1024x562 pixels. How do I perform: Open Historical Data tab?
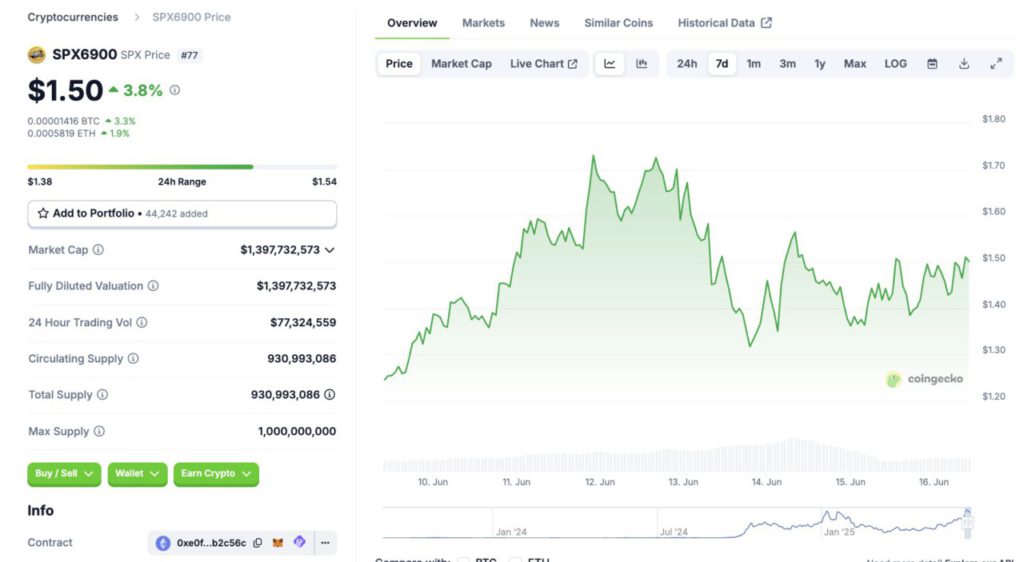(x=724, y=23)
